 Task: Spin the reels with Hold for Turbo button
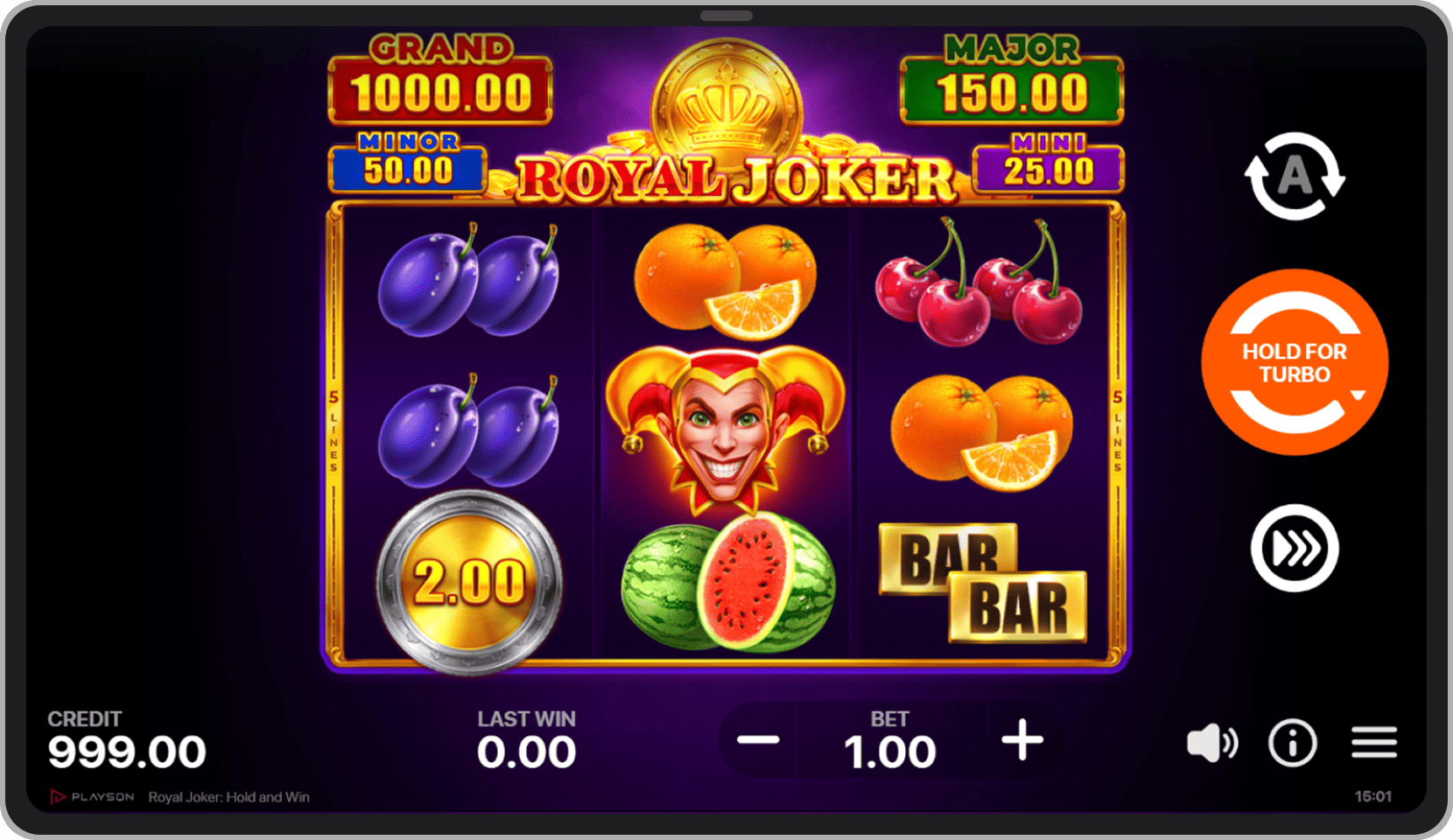1295,362
